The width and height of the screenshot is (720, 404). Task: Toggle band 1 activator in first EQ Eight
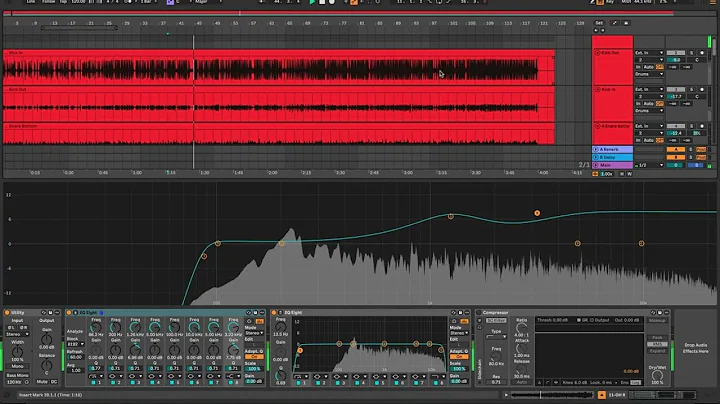click(94, 382)
